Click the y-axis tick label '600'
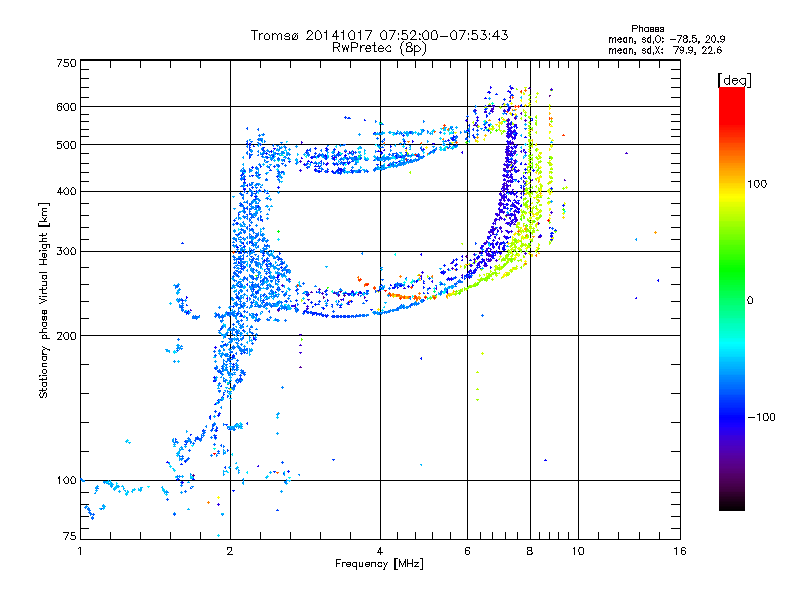The width and height of the screenshot is (800, 600). tap(67, 107)
